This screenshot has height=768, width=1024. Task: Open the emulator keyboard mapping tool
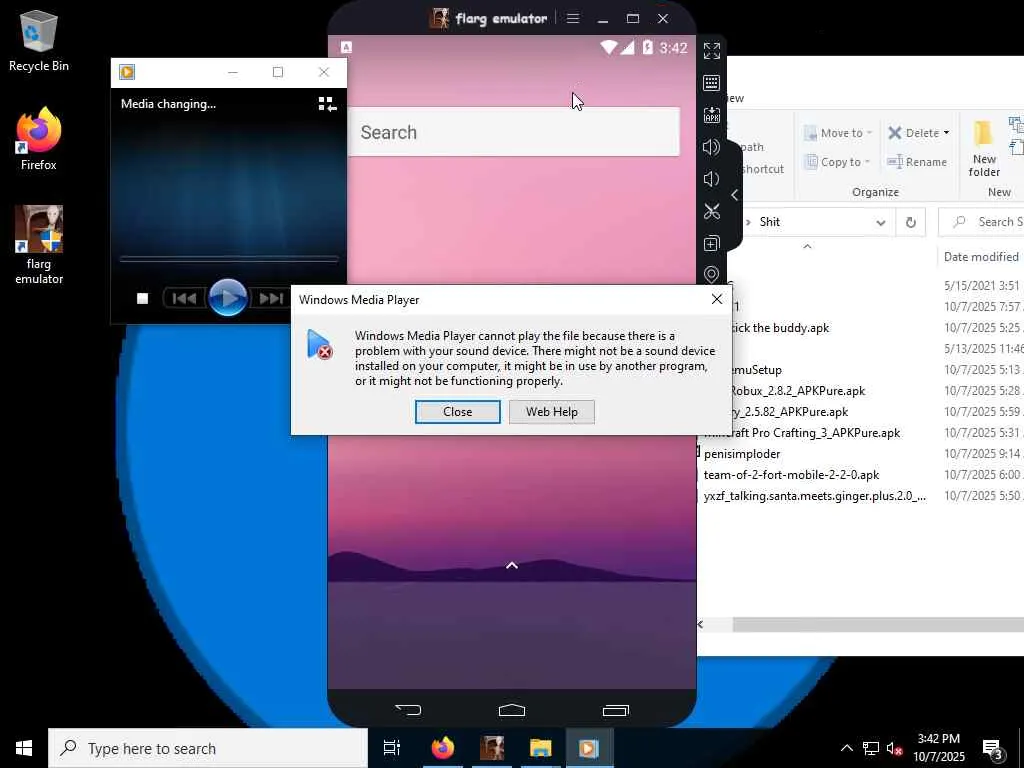pos(711,83)
